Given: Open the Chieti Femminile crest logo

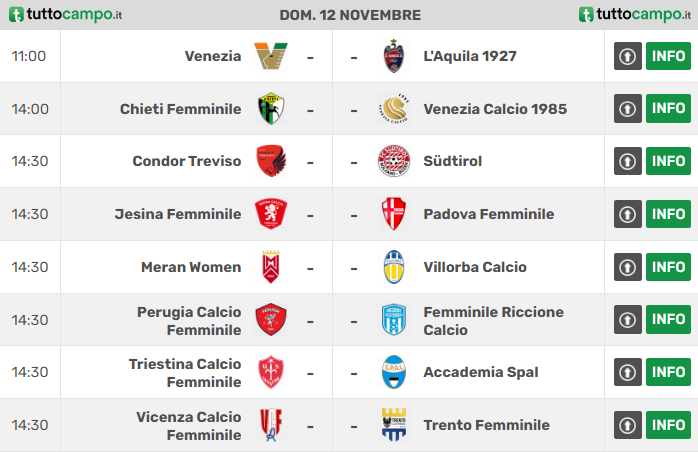Looking at the screenshot, I should pyautogui.click(x=271, y=109).
